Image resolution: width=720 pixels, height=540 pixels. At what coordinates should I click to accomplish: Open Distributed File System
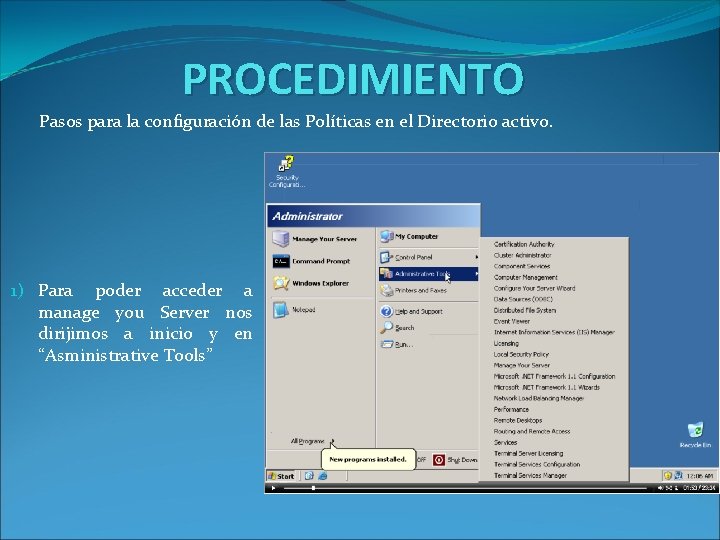(525, 310)
